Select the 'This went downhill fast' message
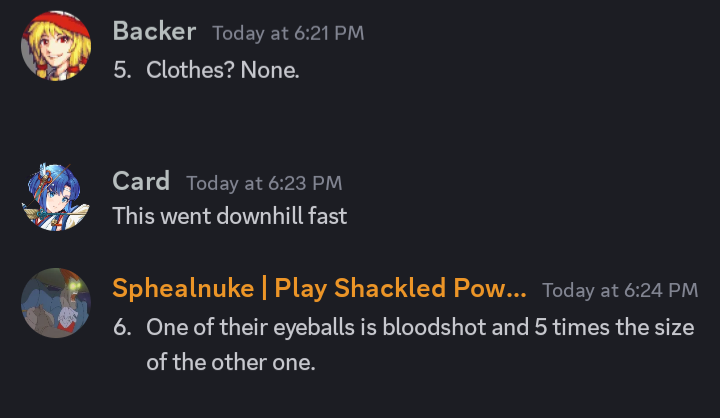This screenshot has width=720, height=418. pos(230,216)
